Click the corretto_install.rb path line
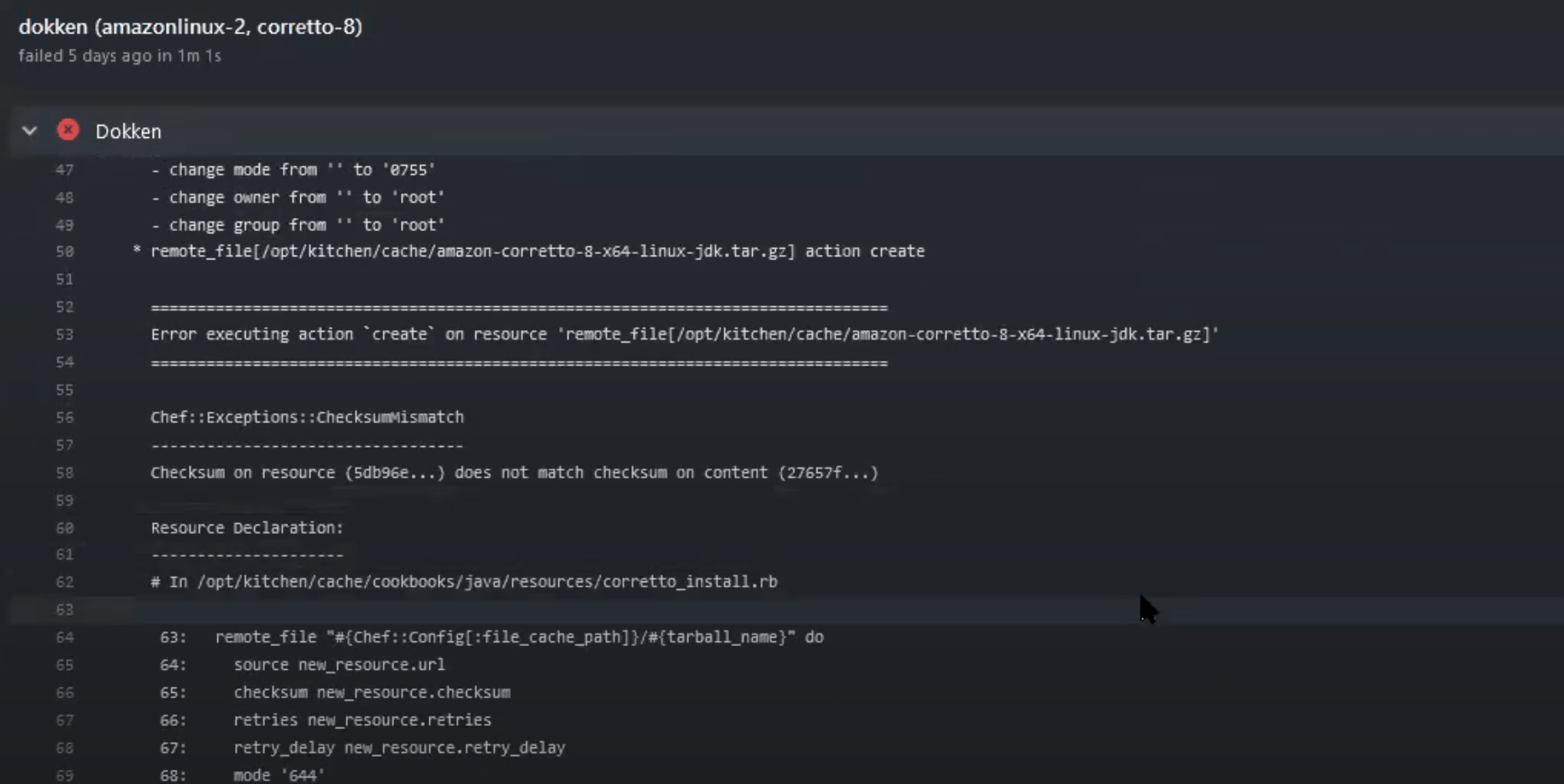The width and height of the screenshot is (1564, 784). click(464, 582)
